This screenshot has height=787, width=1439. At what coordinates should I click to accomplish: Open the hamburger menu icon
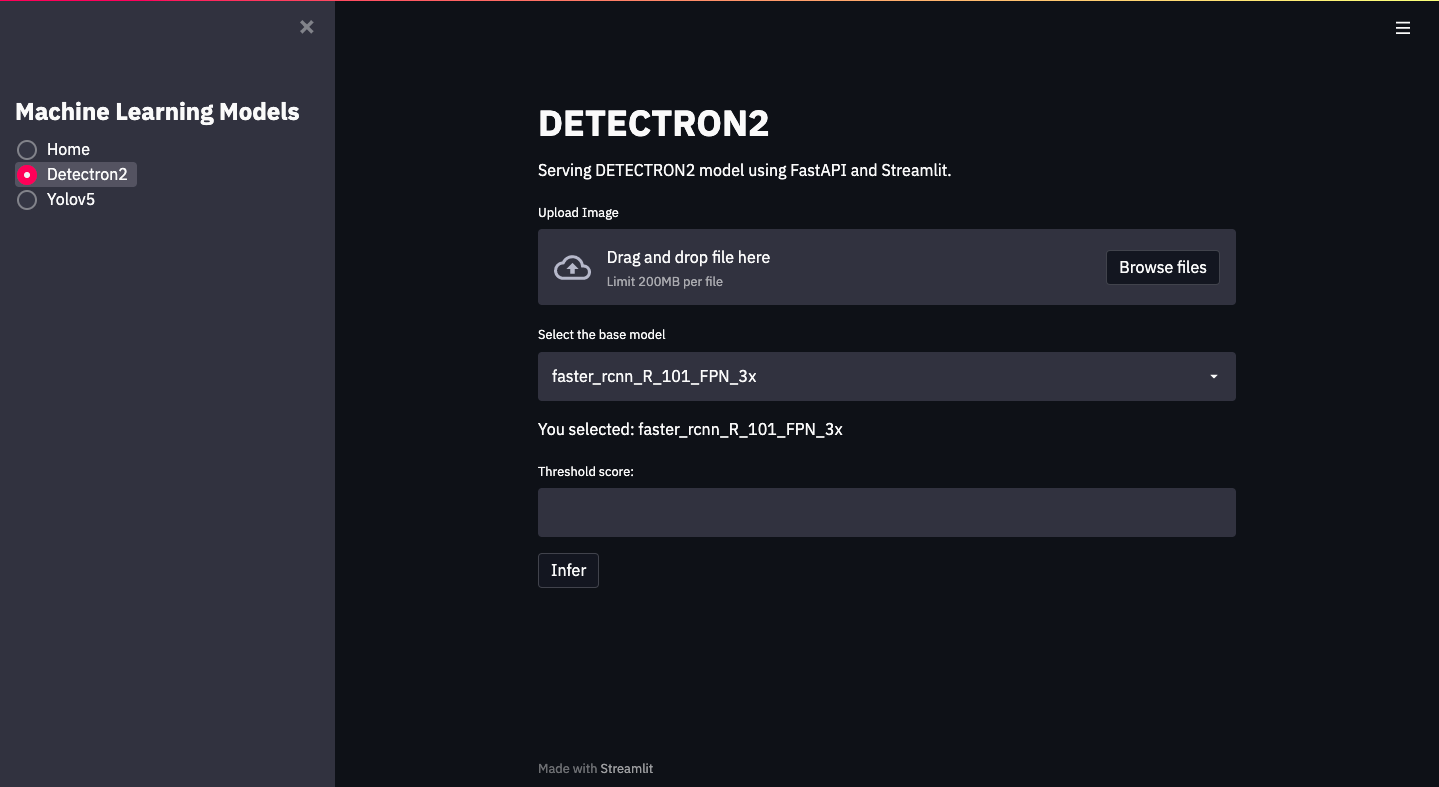(x=1403, y=28)
